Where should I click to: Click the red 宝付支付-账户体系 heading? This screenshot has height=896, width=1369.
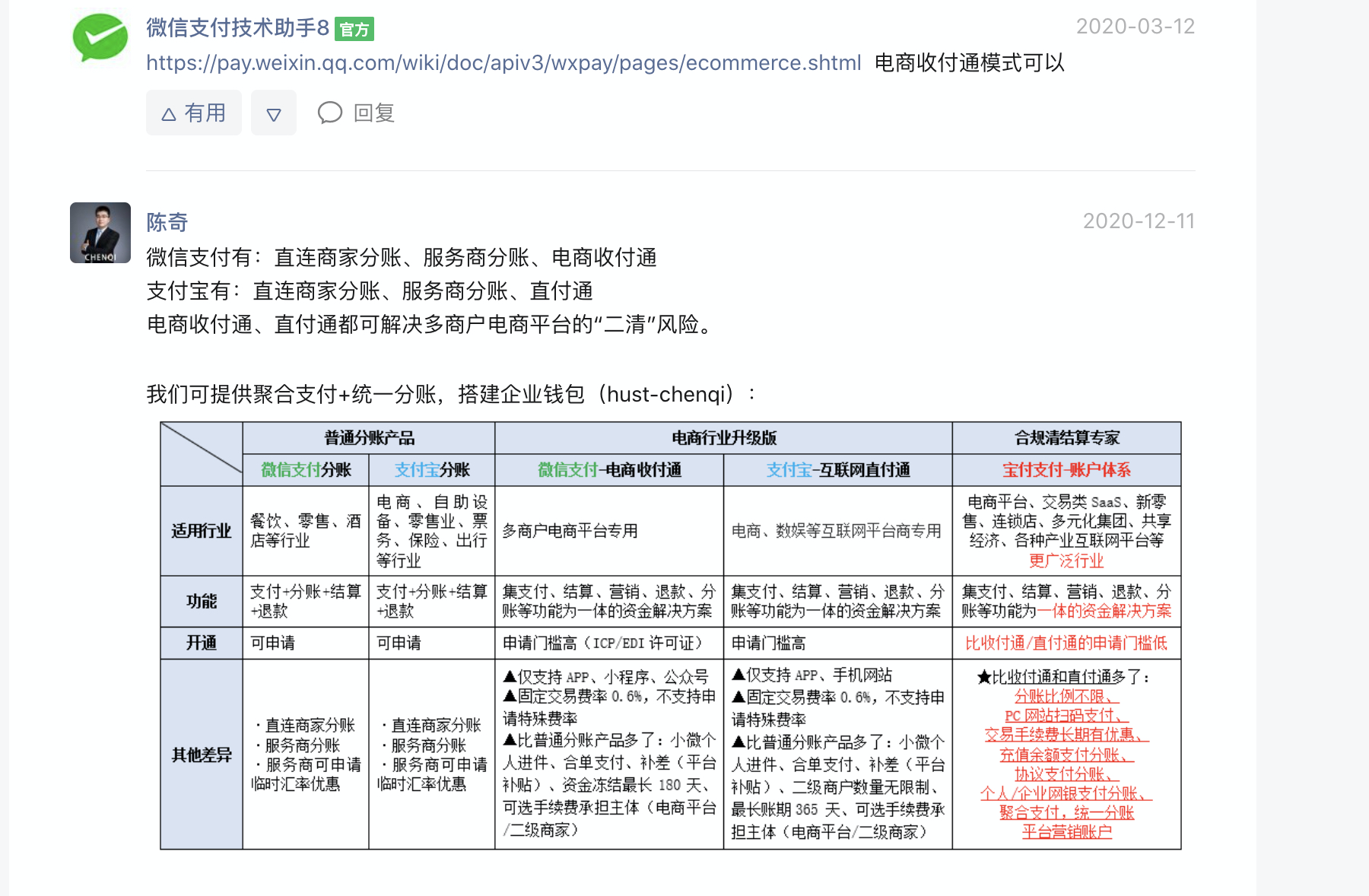pos(1066,470)
